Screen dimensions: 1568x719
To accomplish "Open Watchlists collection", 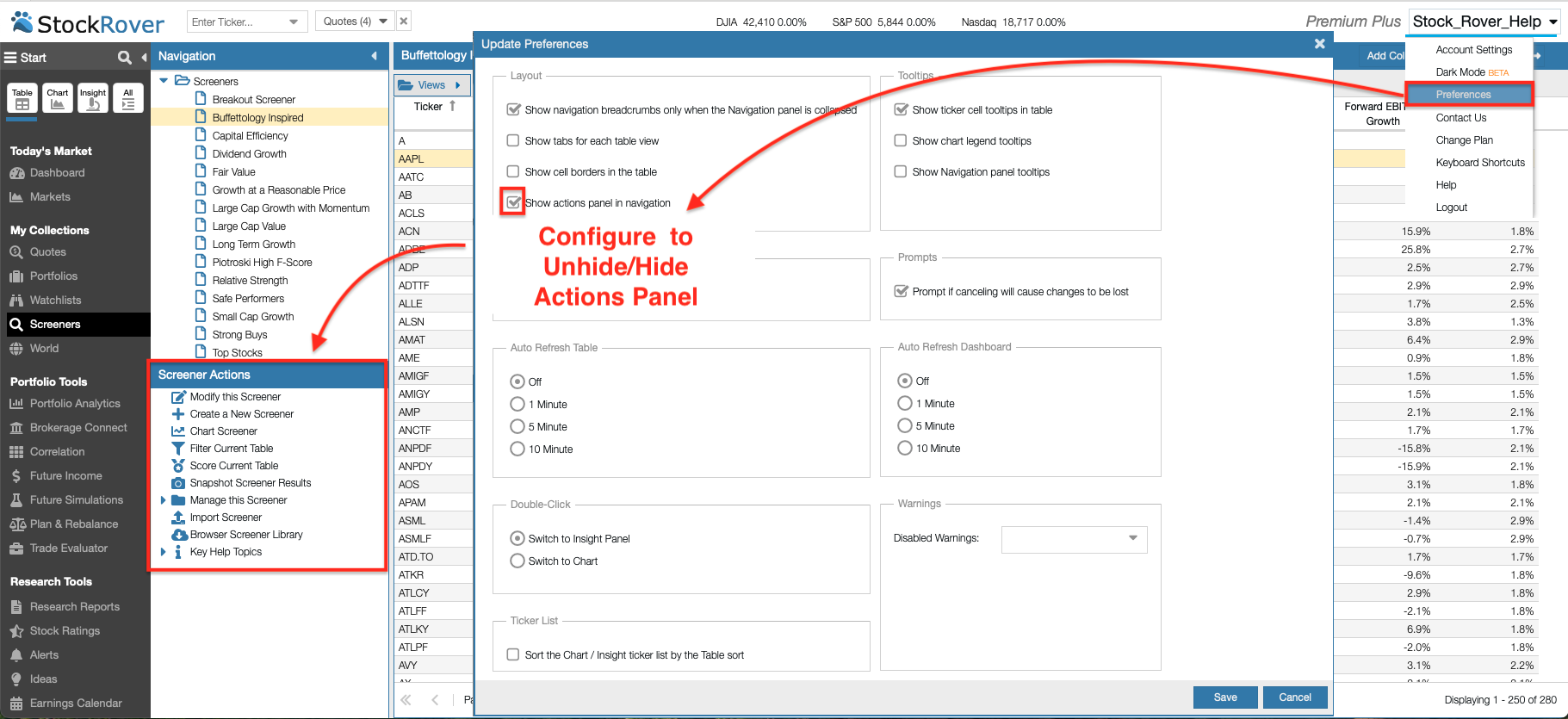I will [55, 301].
